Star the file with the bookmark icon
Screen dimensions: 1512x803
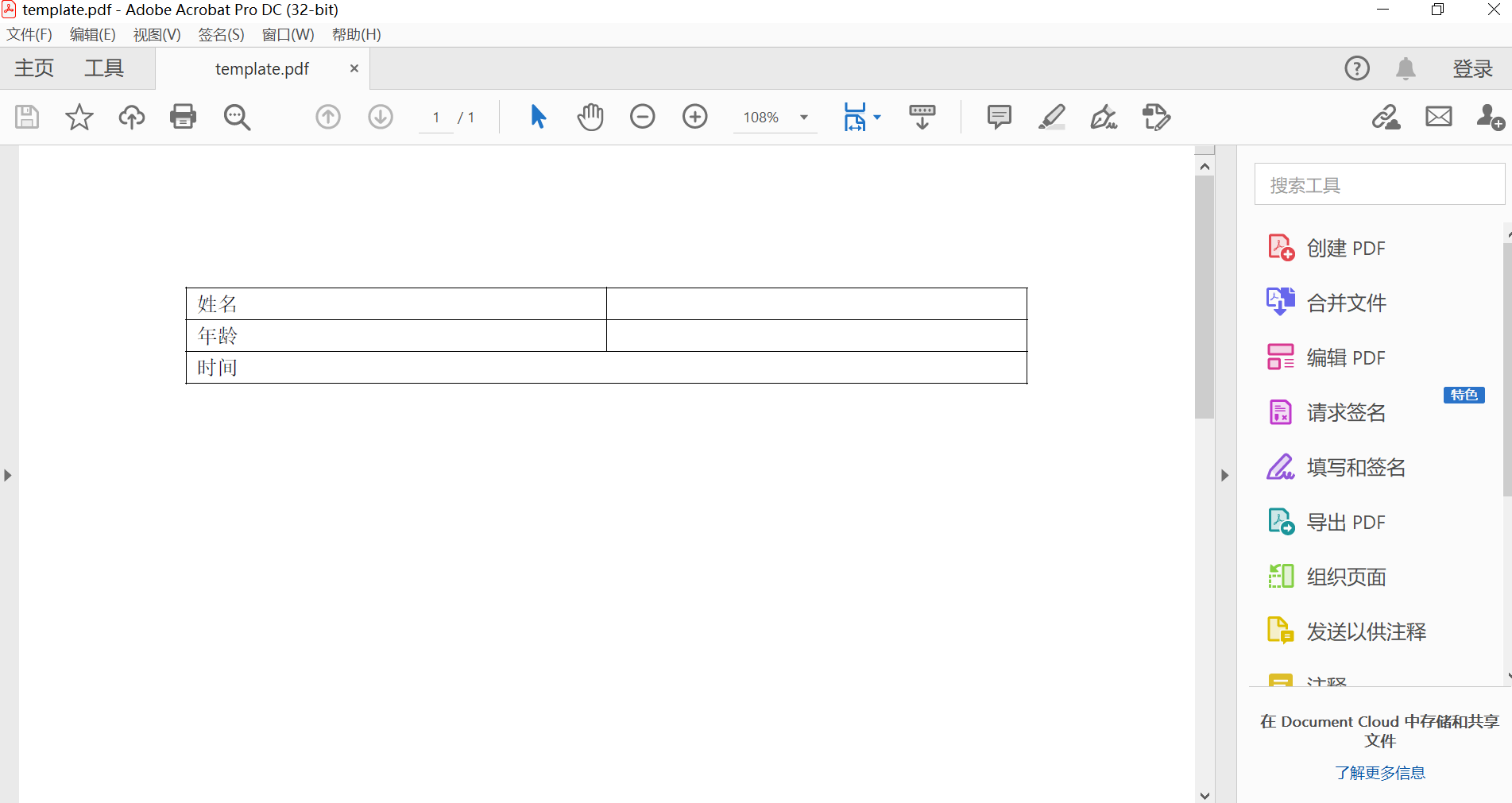79,118
